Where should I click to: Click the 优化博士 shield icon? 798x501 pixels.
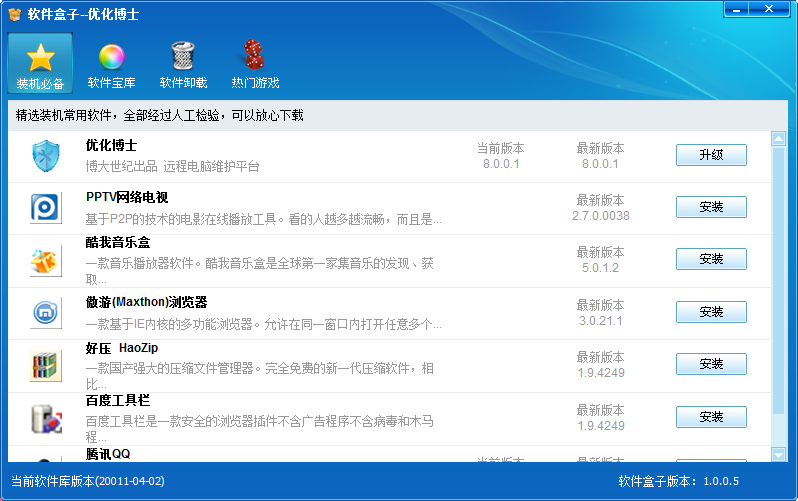pos(46,156)
